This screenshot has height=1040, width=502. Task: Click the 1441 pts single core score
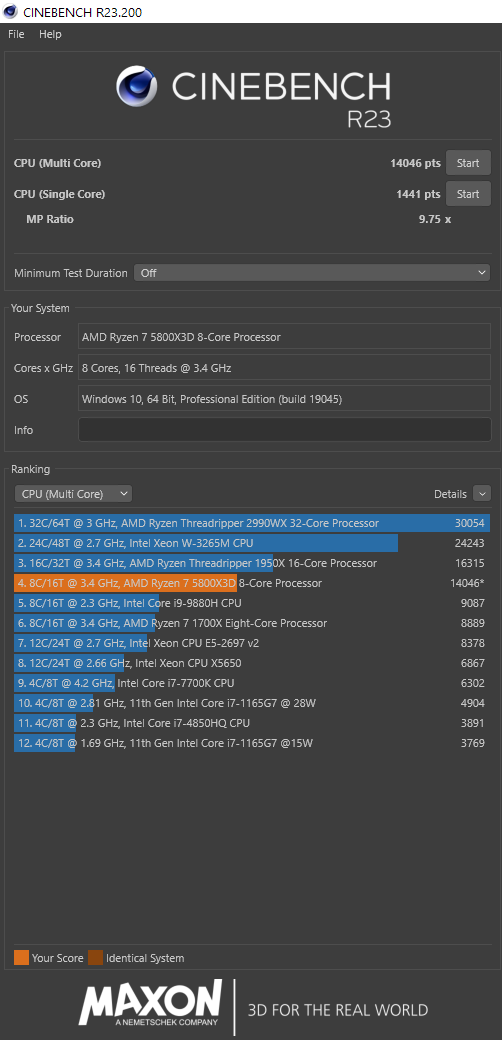[x=418, y=194]
